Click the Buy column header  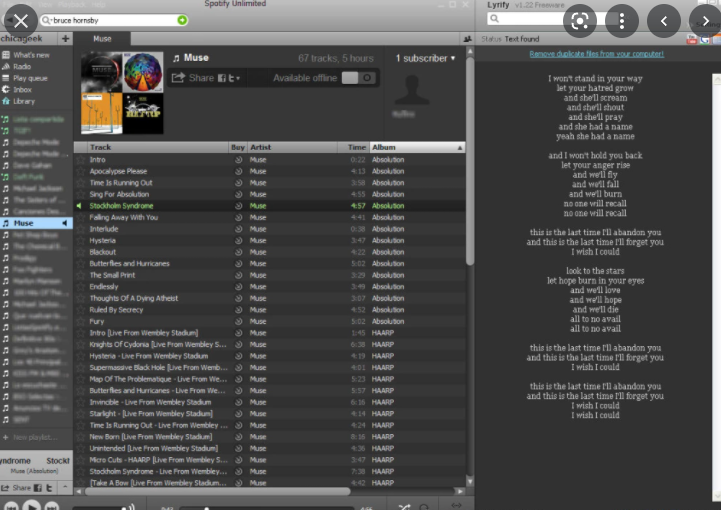click(238, 147)
